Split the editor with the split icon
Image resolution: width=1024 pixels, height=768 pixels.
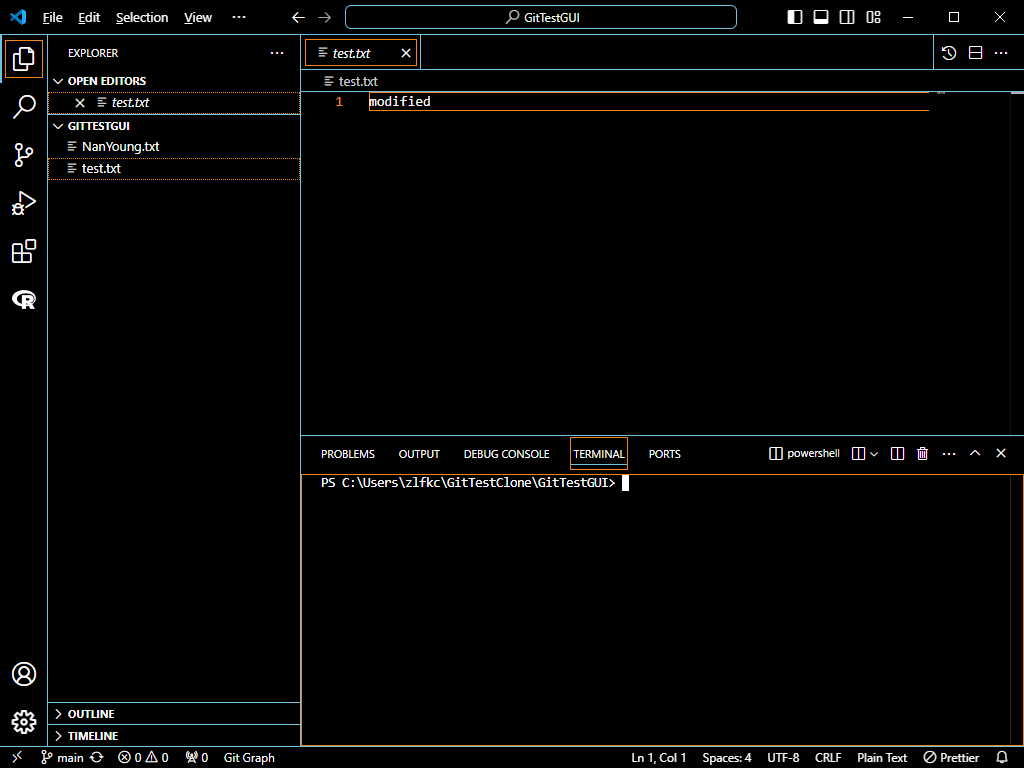[975, 53]
